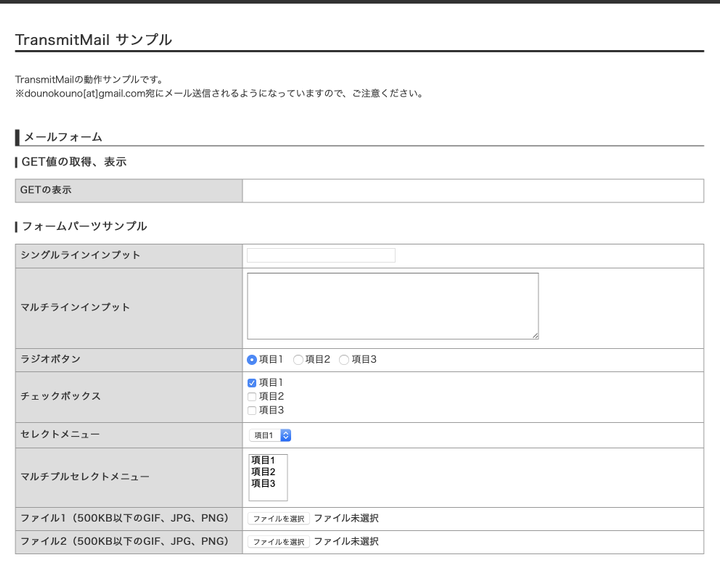Open the セレクトメニュー dropdown
Image resolution: width=720 pixels, height=568 pixels.
coord(270,435)
